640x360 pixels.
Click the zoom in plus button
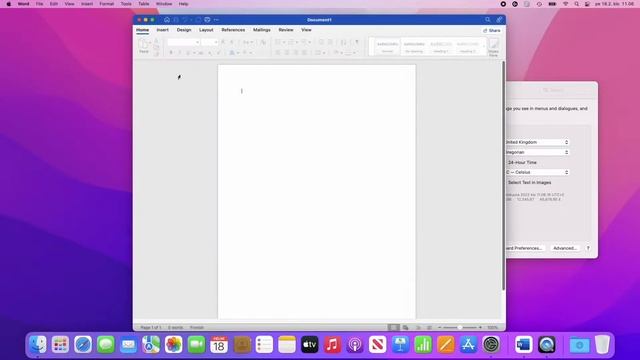pyautogui.click(x=480, y=327)
